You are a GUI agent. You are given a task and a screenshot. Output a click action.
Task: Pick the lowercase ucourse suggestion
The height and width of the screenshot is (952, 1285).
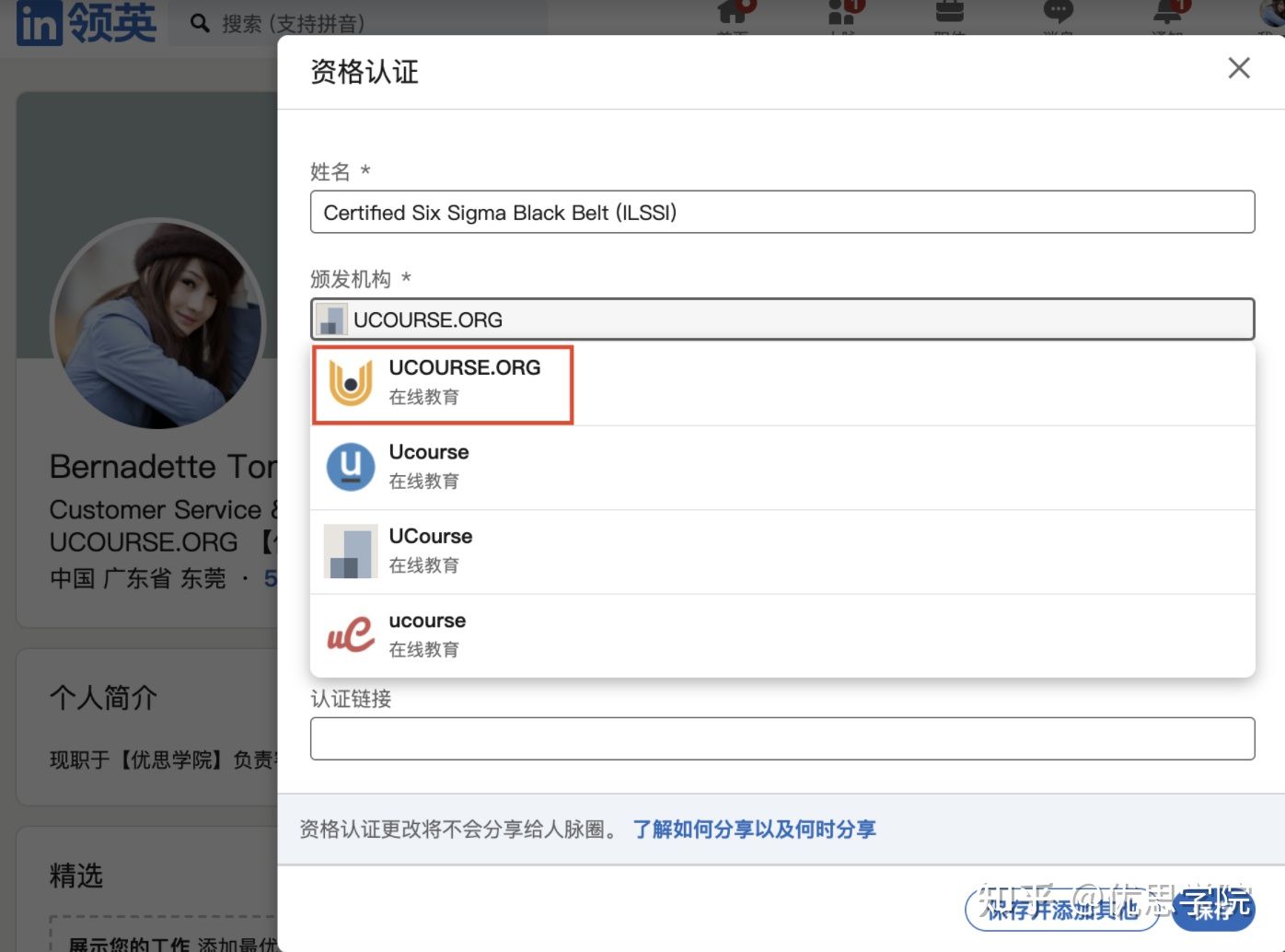[782, 636]
